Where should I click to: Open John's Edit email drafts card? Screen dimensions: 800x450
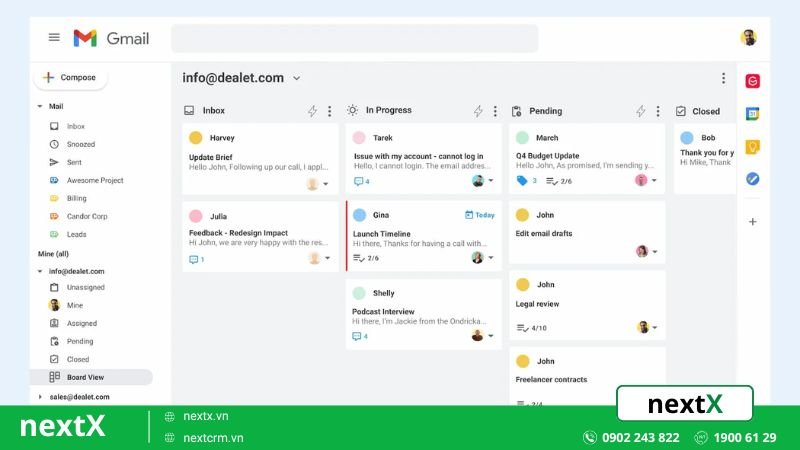pos(587,232)
